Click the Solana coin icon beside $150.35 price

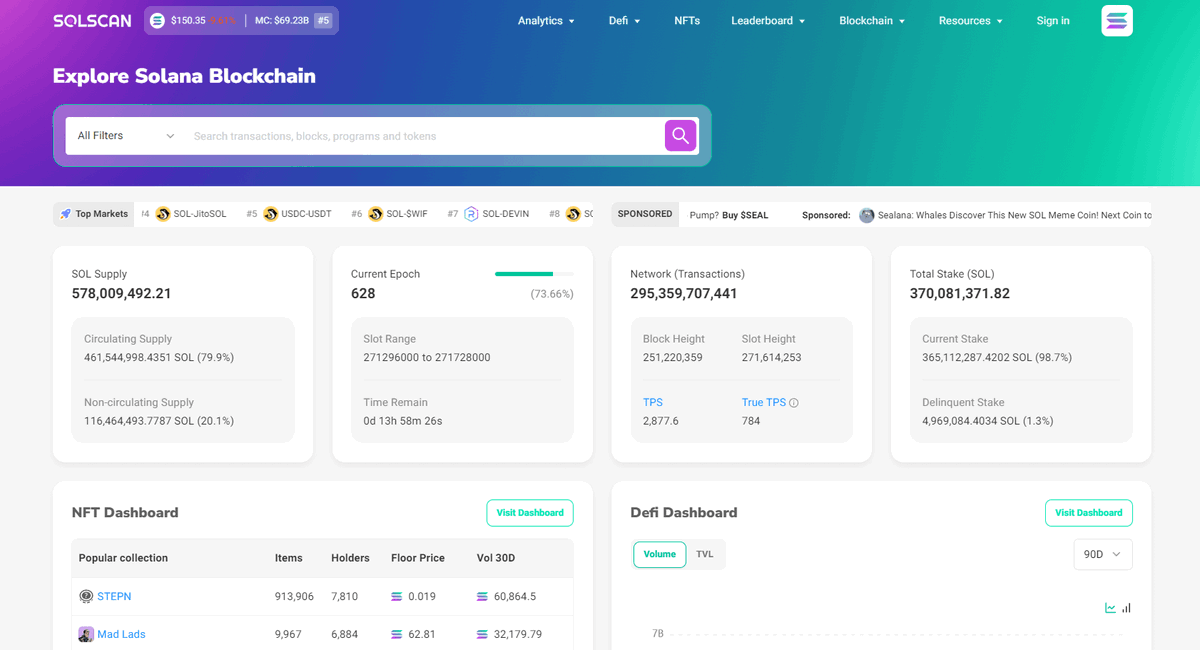(x=158, y=21)
